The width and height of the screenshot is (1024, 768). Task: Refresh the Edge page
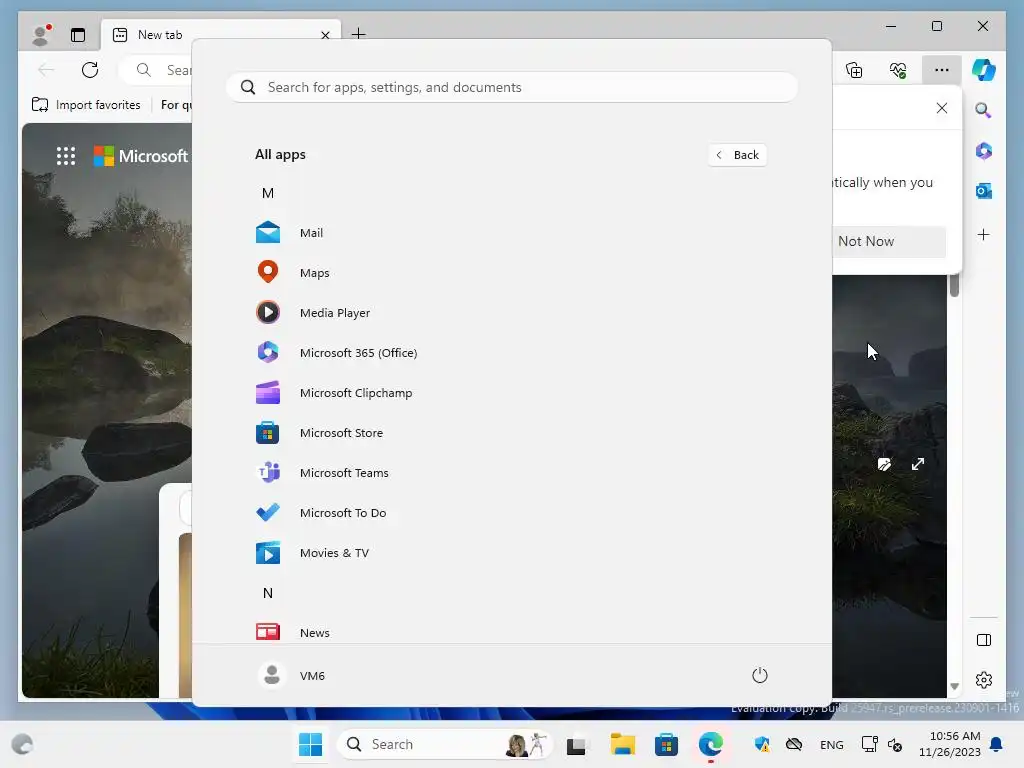90,70
